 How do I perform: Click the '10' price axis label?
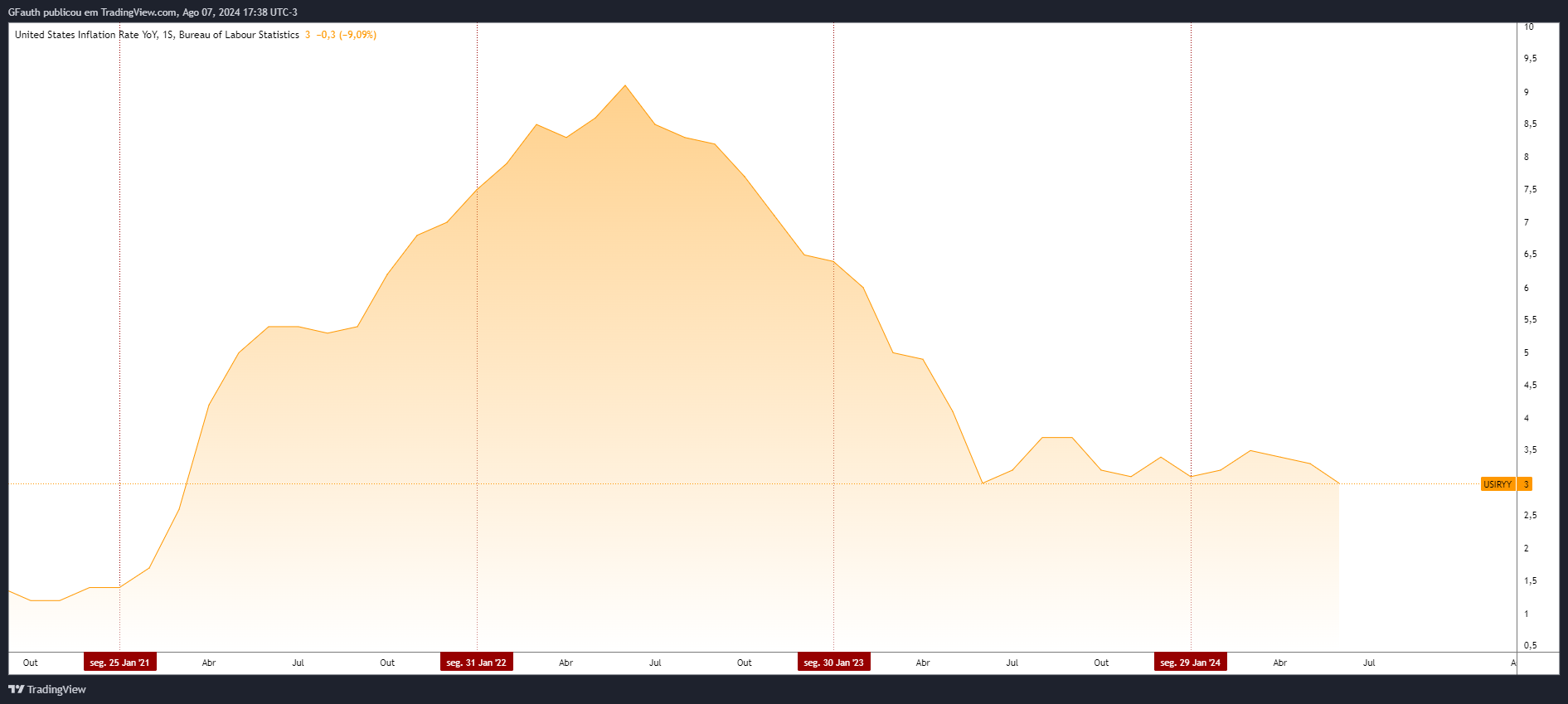[1529, 27]
